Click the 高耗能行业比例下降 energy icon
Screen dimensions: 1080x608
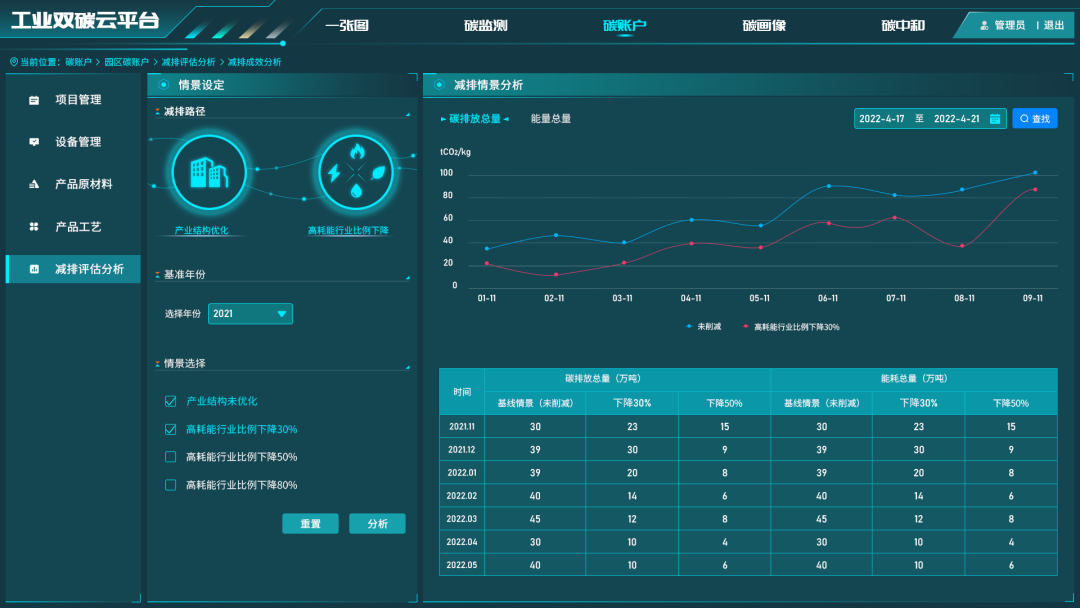coord(356,172)
